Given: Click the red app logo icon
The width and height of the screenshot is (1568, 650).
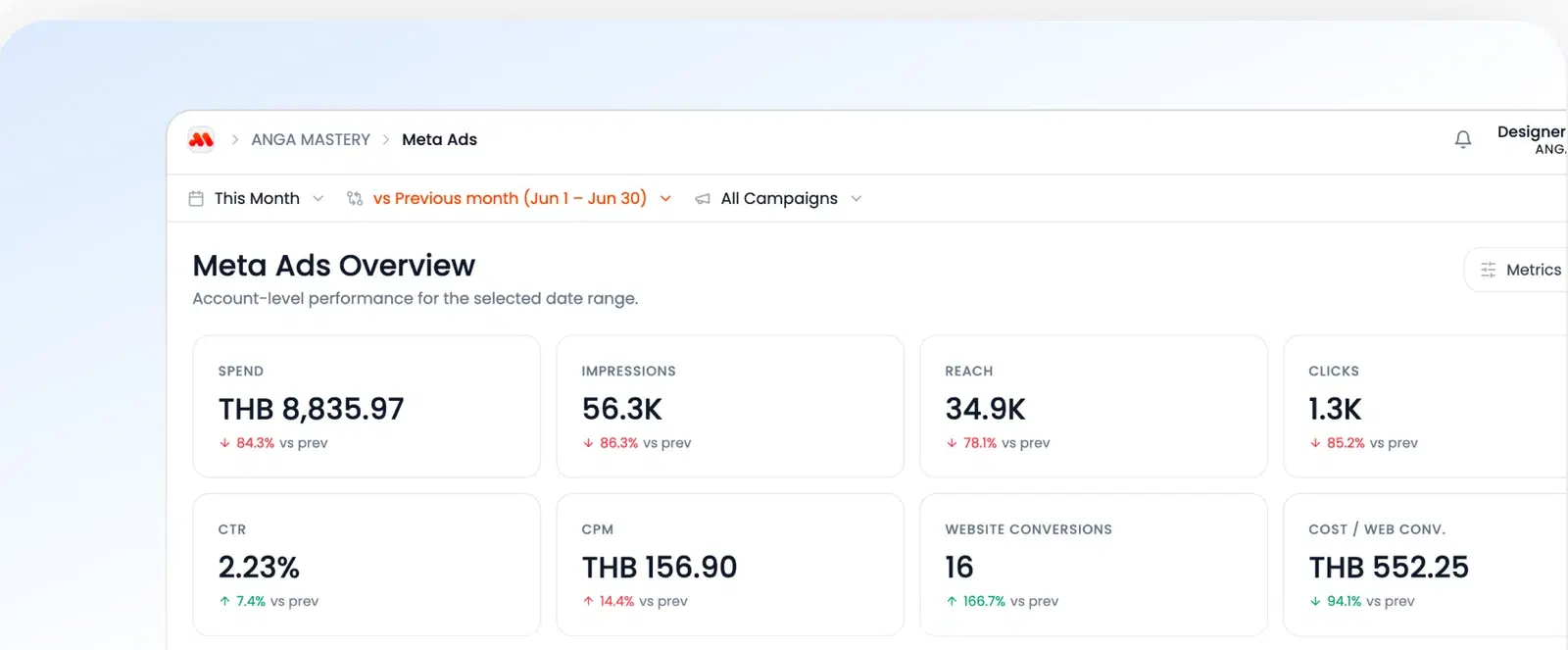Looking at the screenshot, I should point(201,139).
